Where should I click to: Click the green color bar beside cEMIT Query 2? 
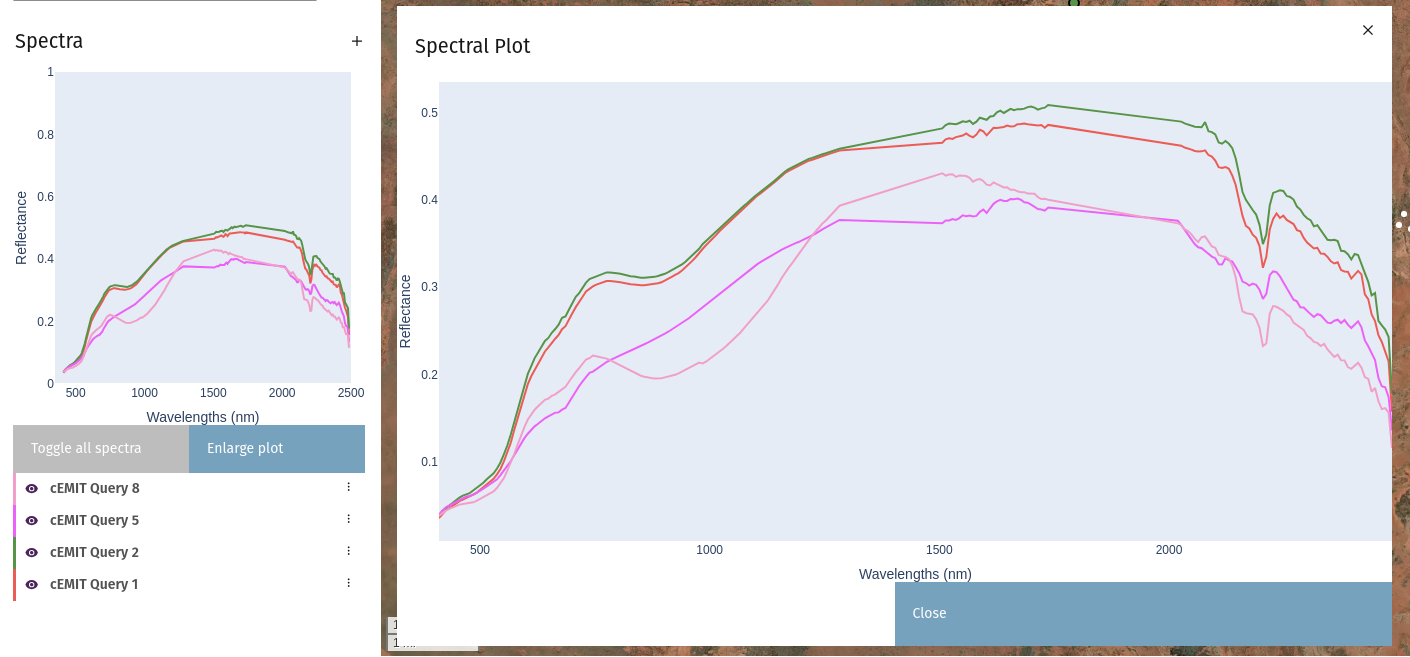click(14, 552)
